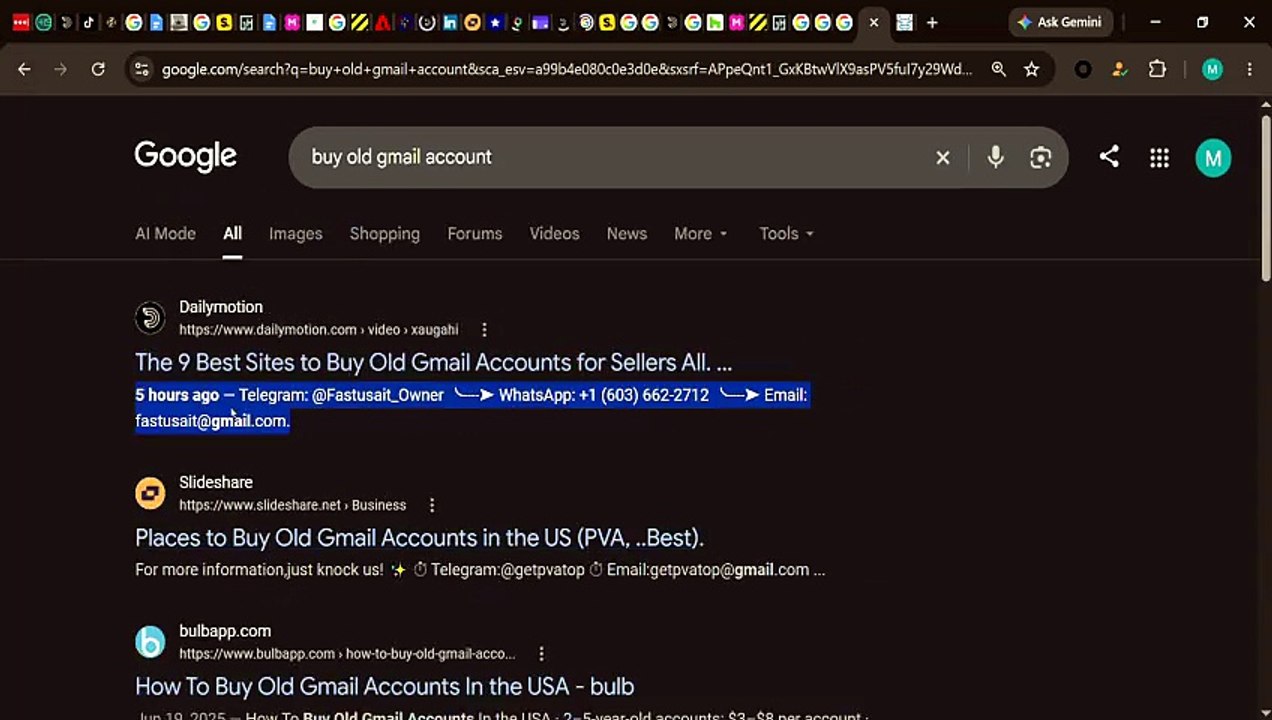Click the Google logo
Viewport: 1272px width, 720px height.
click(x=185, y=156)
